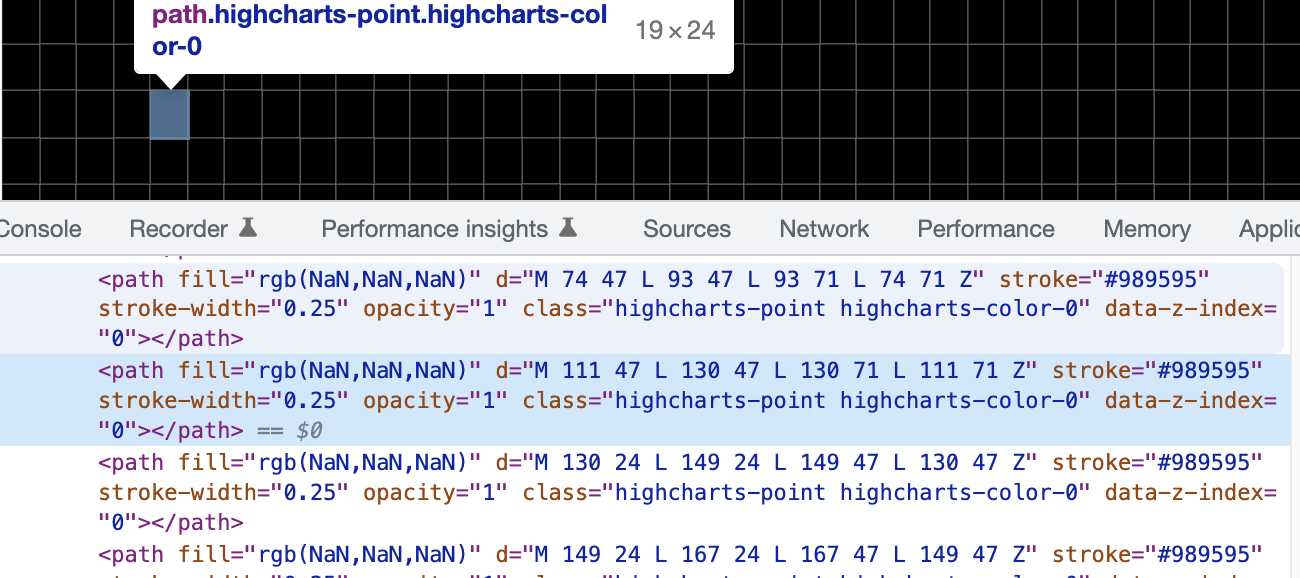Switch to the Memory tab
Screen dimensions: 1300x578
click(x=1146, y=228)
